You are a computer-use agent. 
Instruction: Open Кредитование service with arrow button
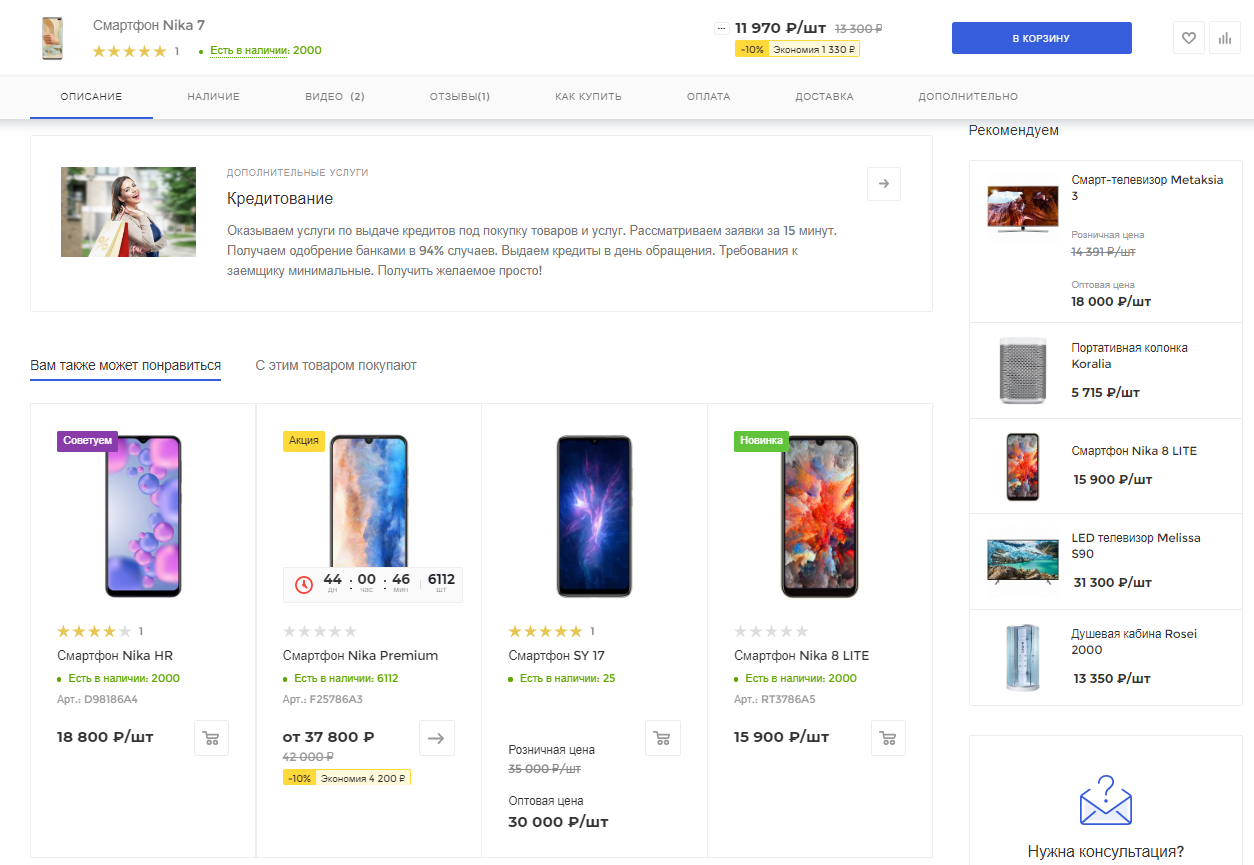[x=884, y=184]
